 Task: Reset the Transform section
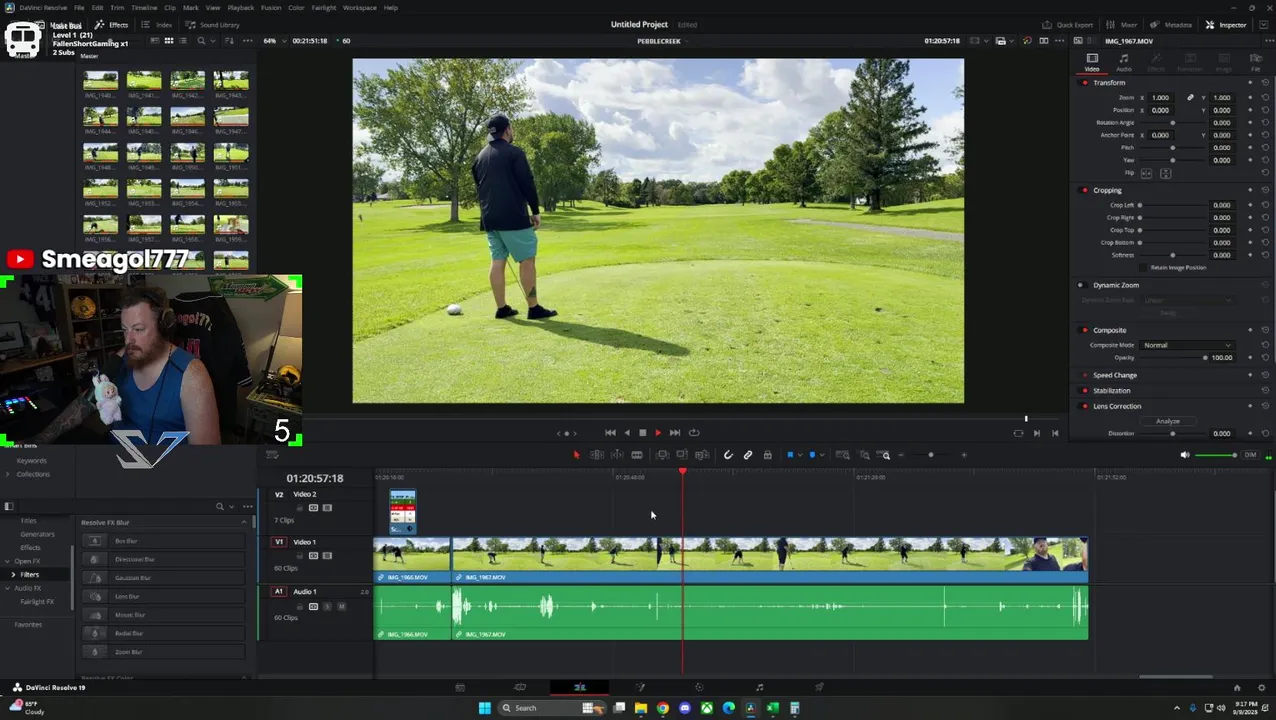point(1265,82)
